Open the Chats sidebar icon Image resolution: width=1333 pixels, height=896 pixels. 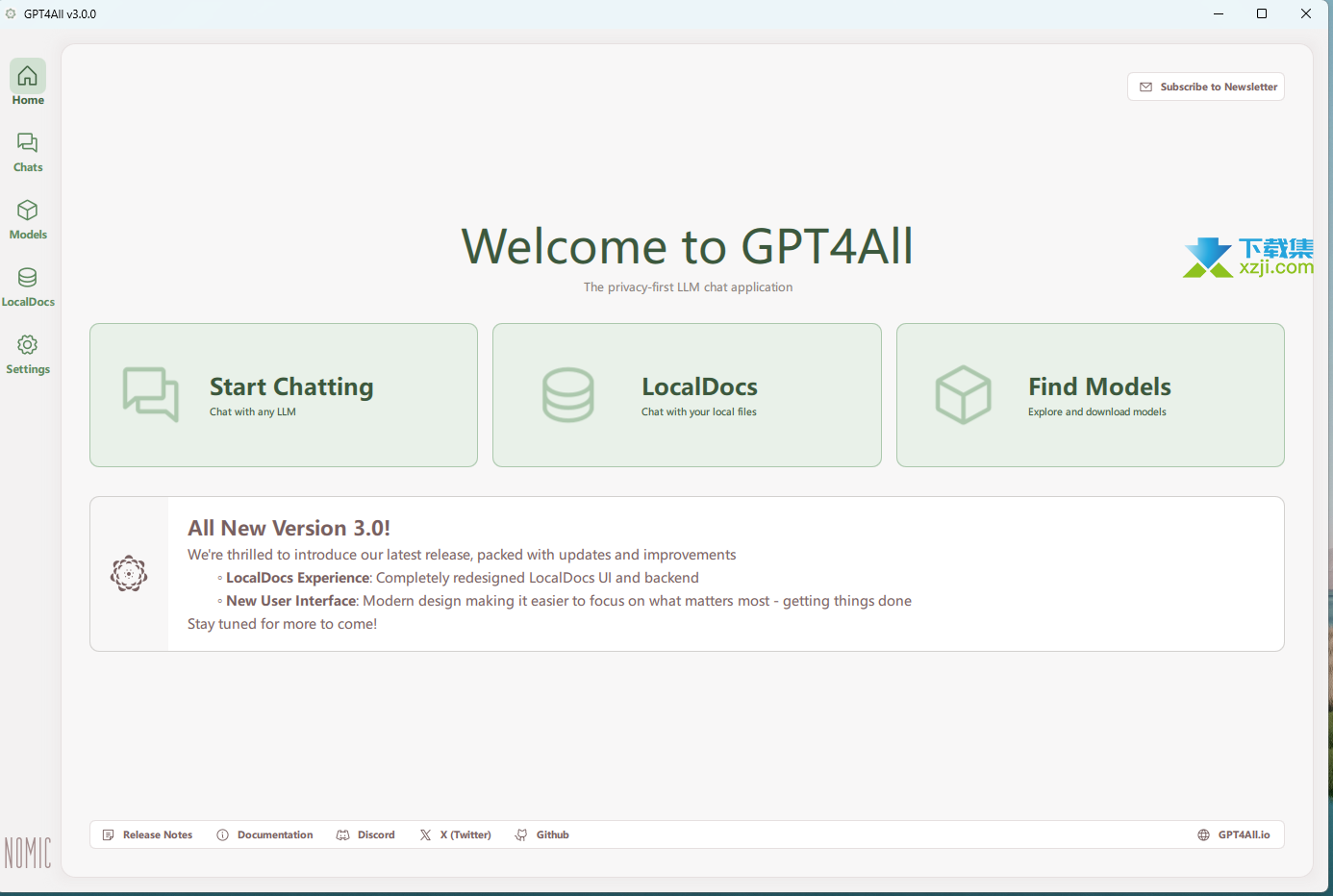28,143
